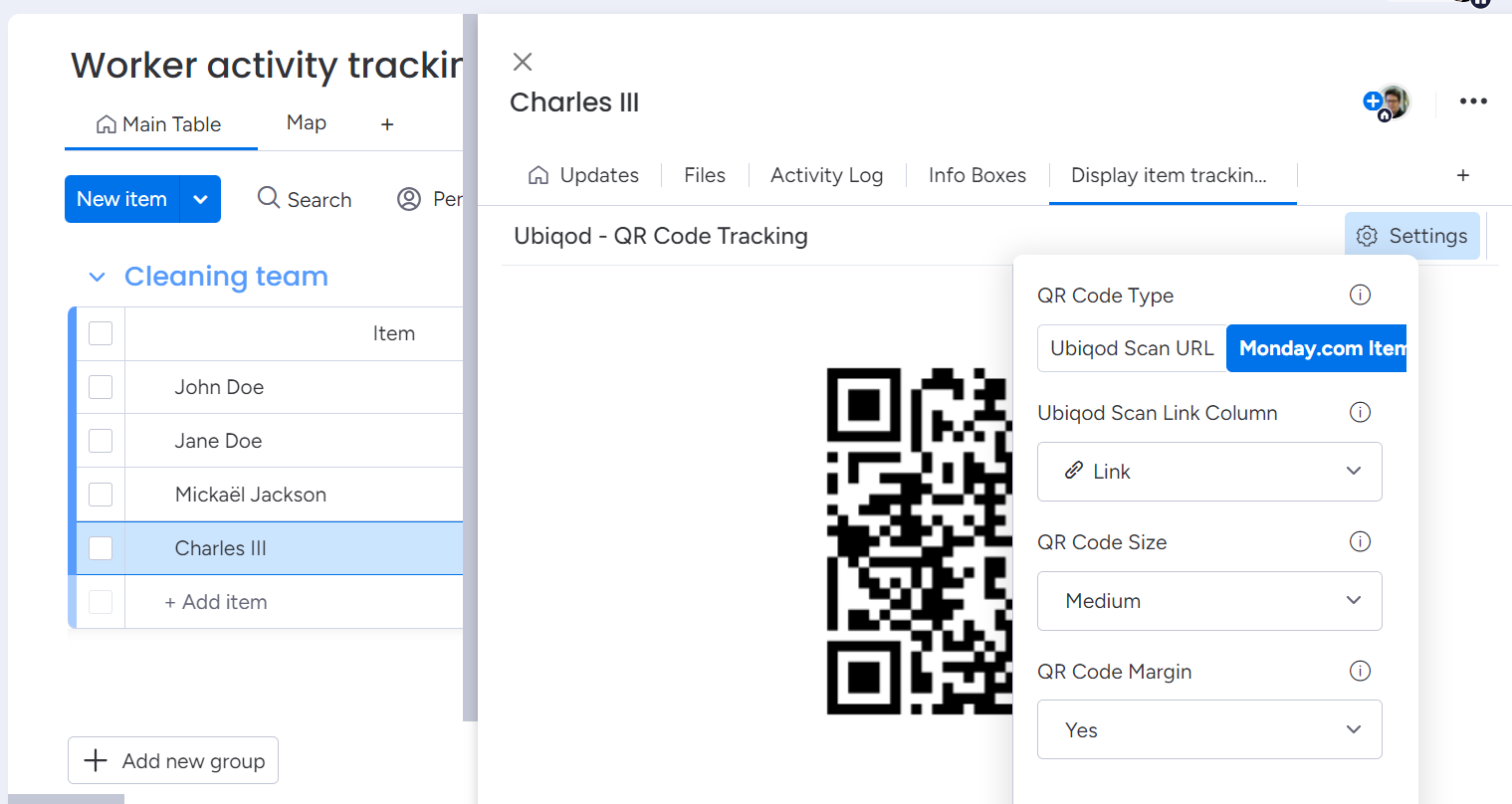
Task: Switch to the Map tab
Action: (x=307, y=122)
